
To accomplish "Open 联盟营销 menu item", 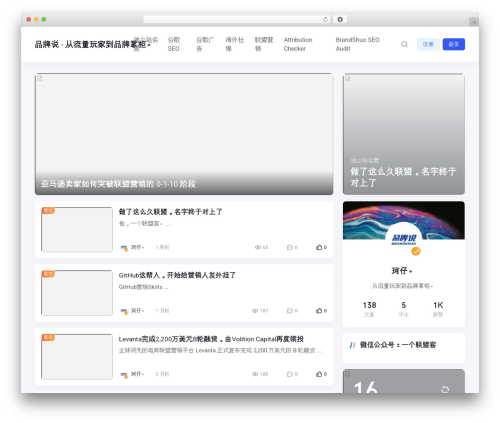I will pos(264,44).
